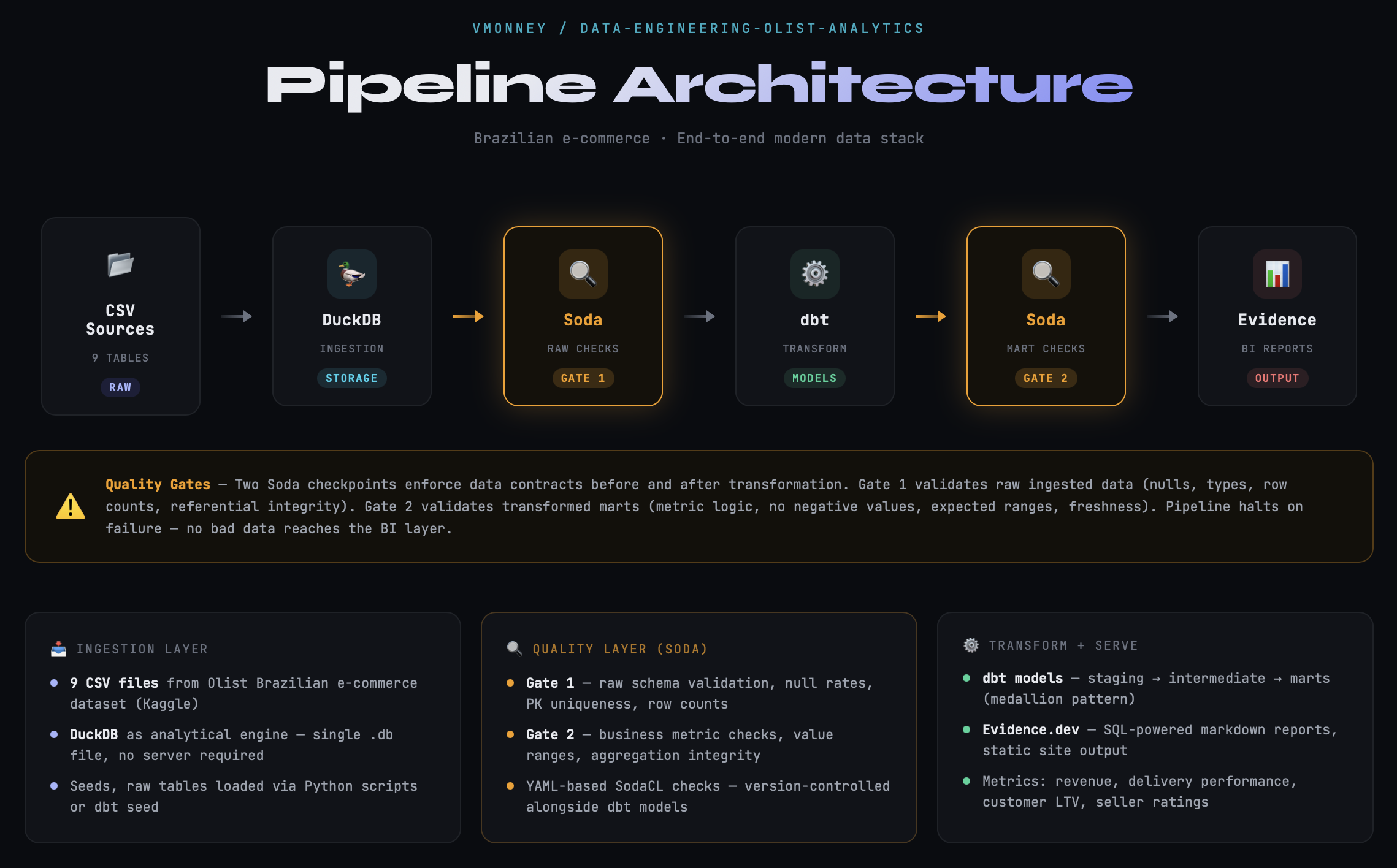Screen dimensions: 1397x868
Task: Expand the Quality Gates notice panel
Action: [698, 506]
